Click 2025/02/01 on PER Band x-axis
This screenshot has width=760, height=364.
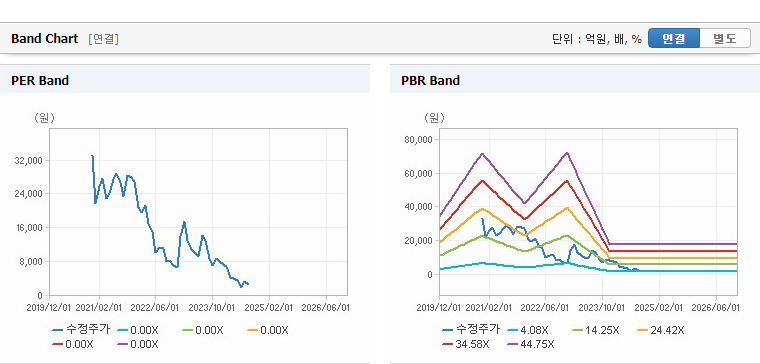point(269,308)
